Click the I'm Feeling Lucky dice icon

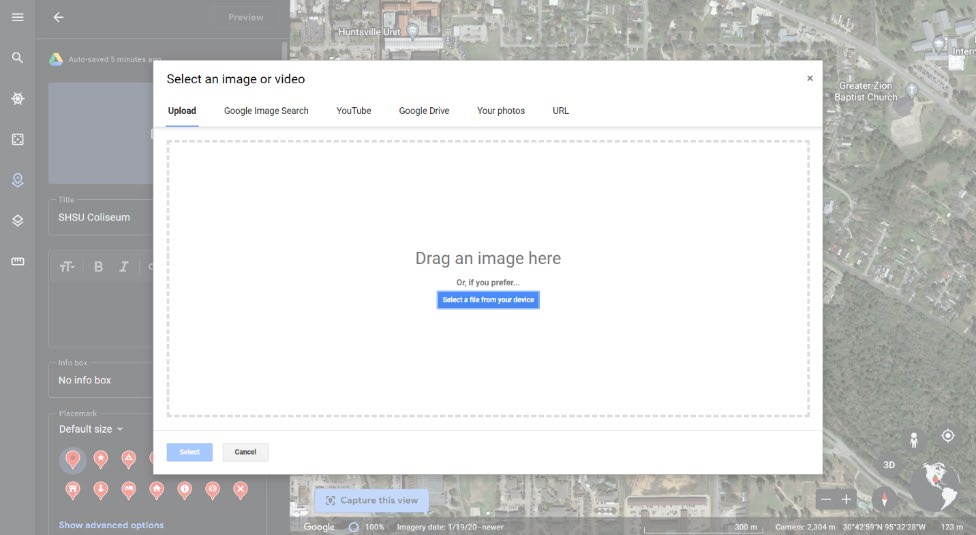pos(17,139)
